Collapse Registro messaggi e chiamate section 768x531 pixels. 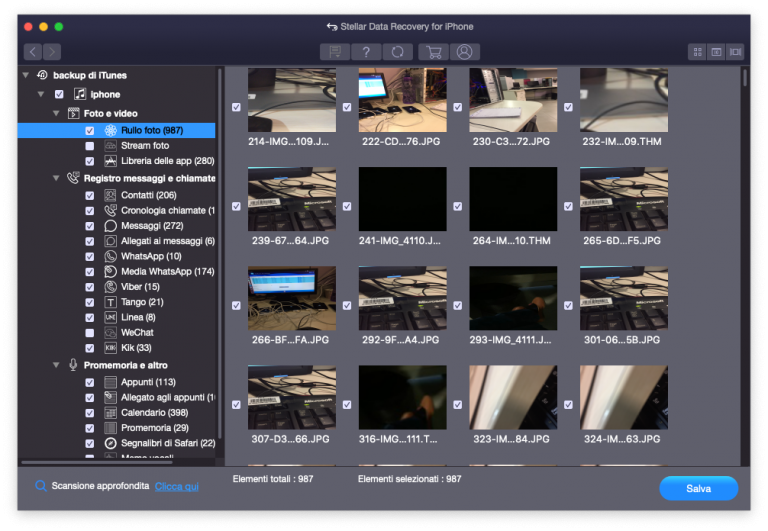pos(56,178)
